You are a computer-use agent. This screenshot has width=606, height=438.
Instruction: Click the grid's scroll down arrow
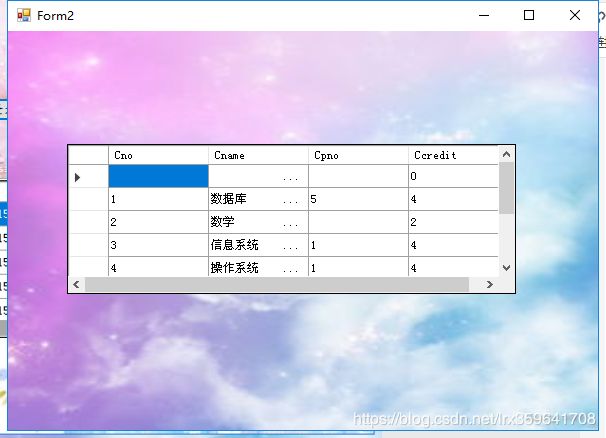pos(506,268)
